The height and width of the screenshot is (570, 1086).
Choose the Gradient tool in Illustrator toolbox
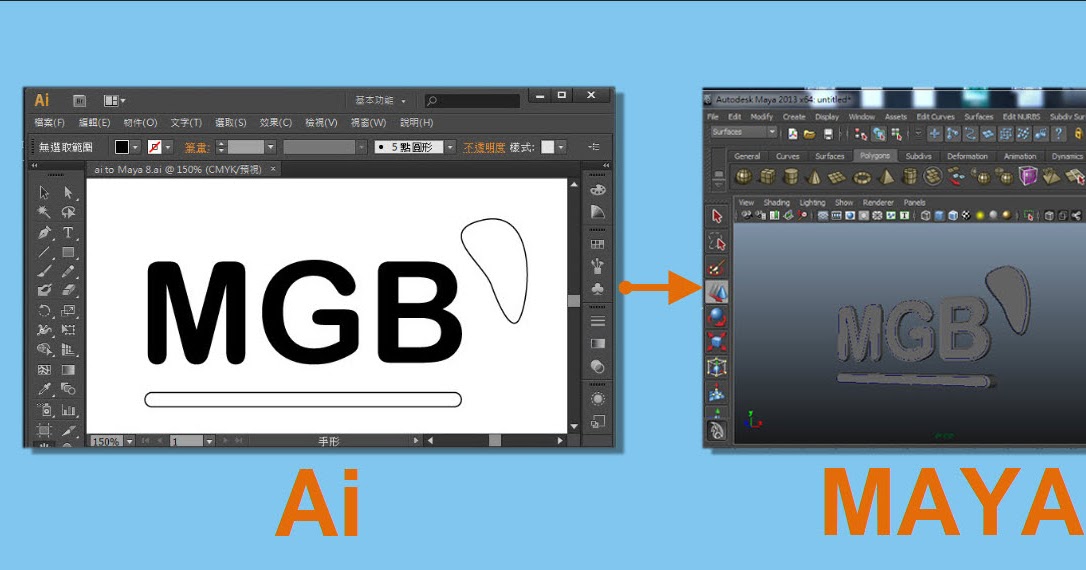tap(68, 370)
